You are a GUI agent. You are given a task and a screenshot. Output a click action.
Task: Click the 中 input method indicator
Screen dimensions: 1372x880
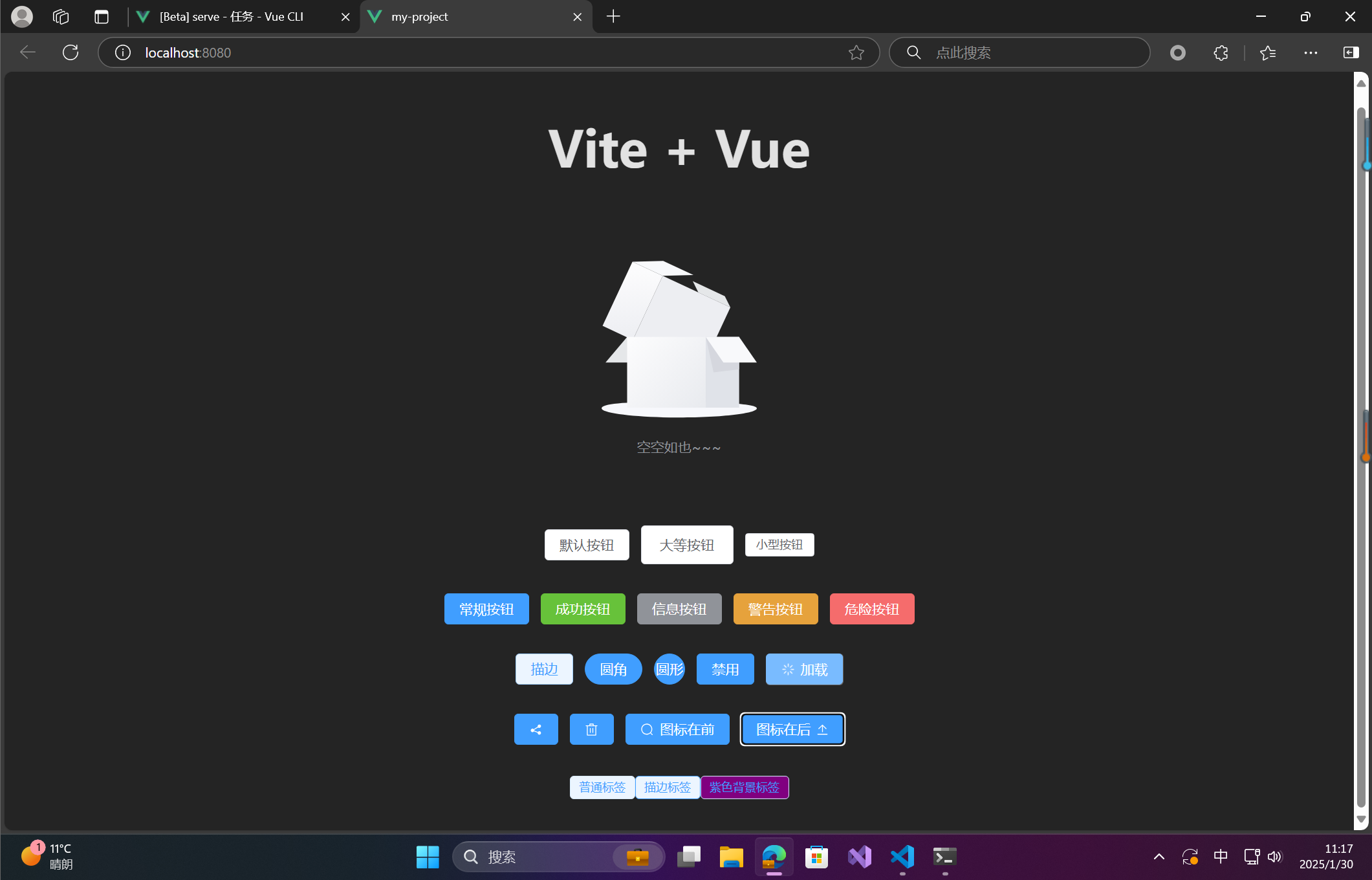(x=1221, y=857)
